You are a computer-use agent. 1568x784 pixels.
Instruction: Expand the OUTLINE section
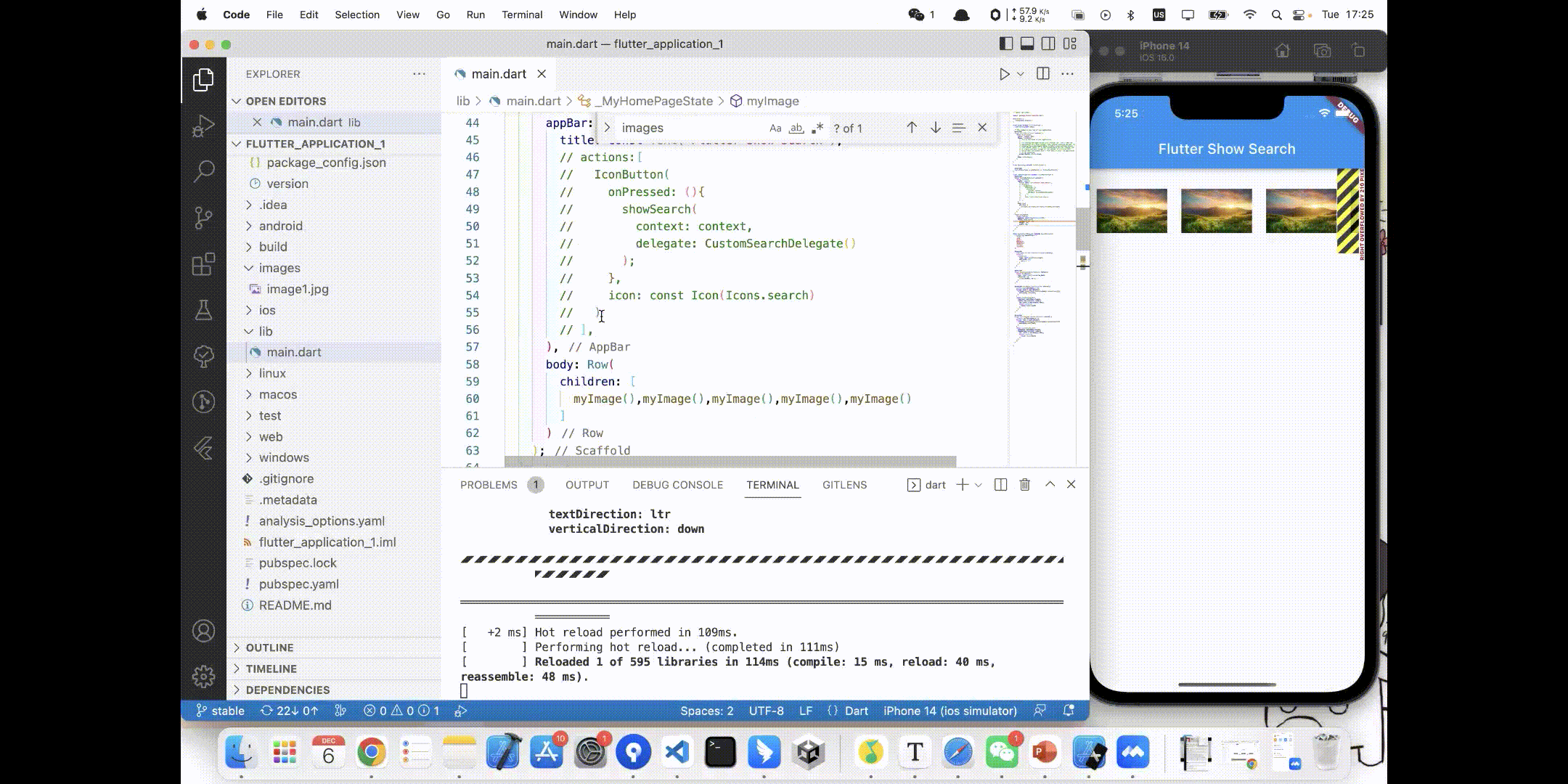269,648
